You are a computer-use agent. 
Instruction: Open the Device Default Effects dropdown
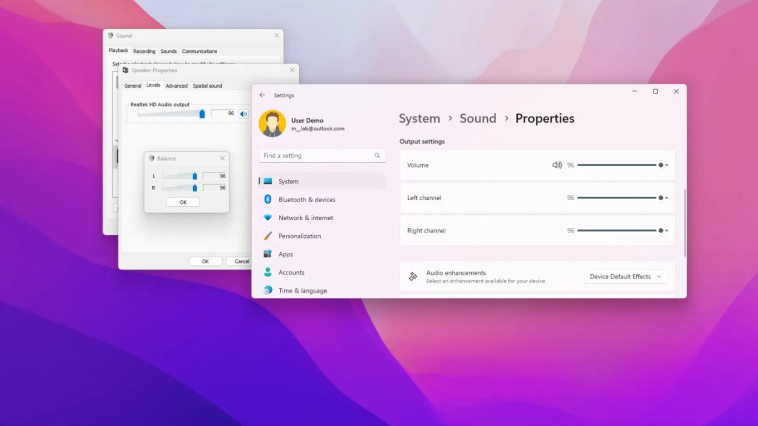pos(626,277)
